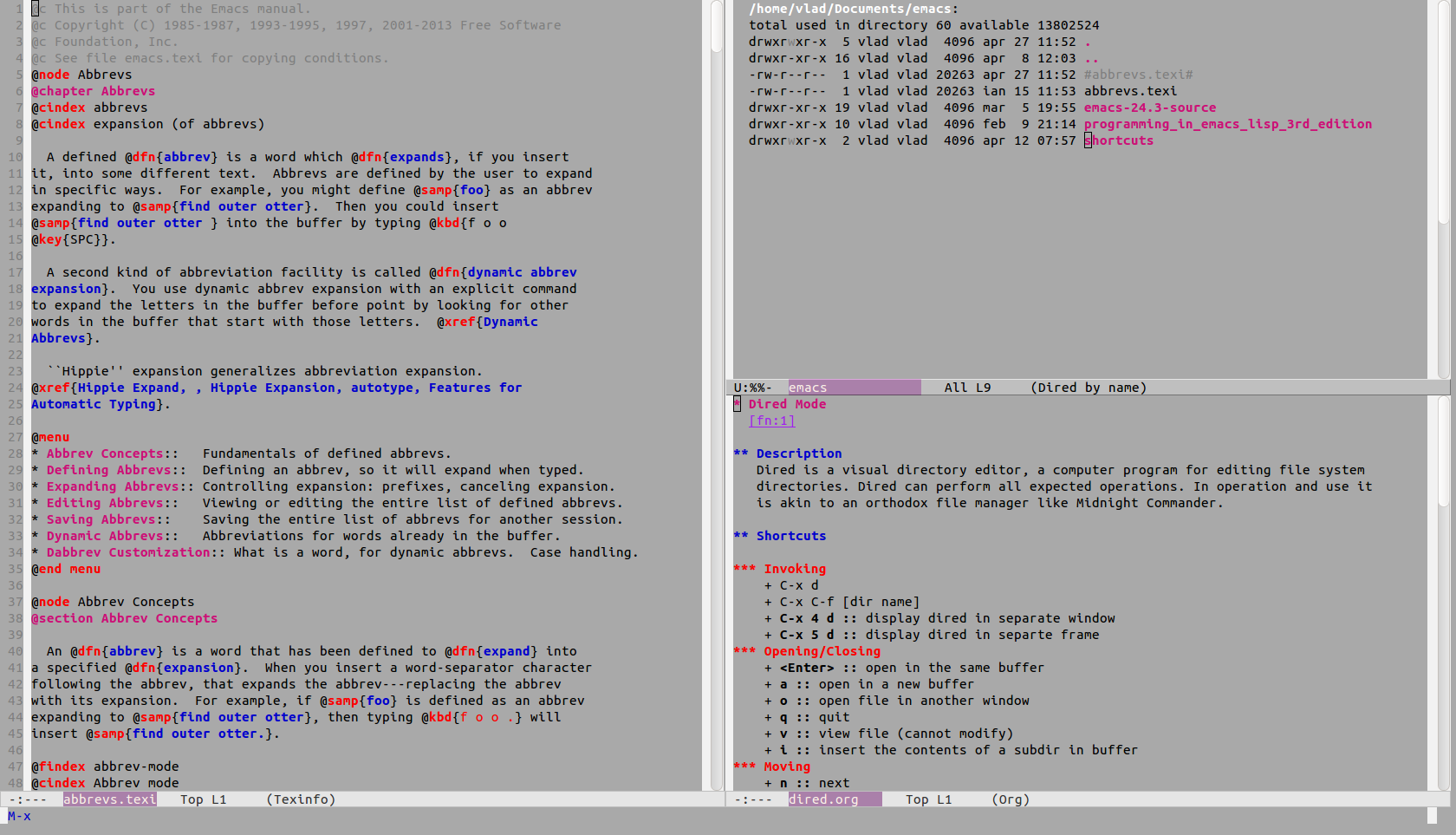
Task: Click the scrollbar of the abbrevs.texi window
Action: (717, 395)
